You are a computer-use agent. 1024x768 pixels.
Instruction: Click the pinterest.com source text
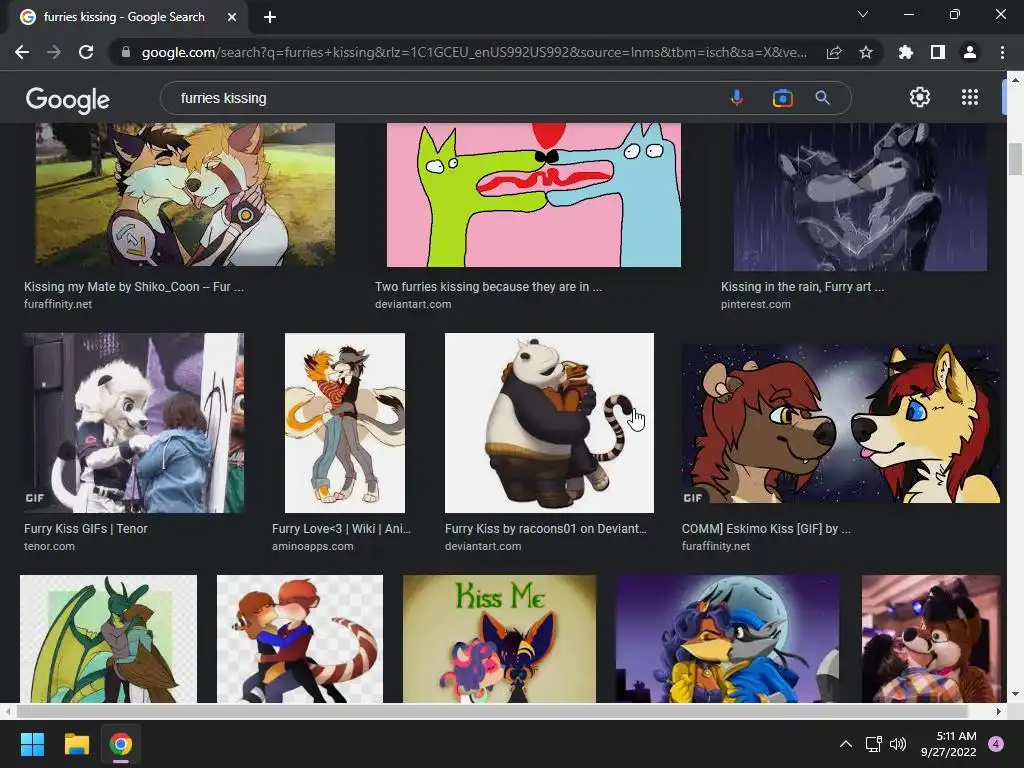pos(756,304)
